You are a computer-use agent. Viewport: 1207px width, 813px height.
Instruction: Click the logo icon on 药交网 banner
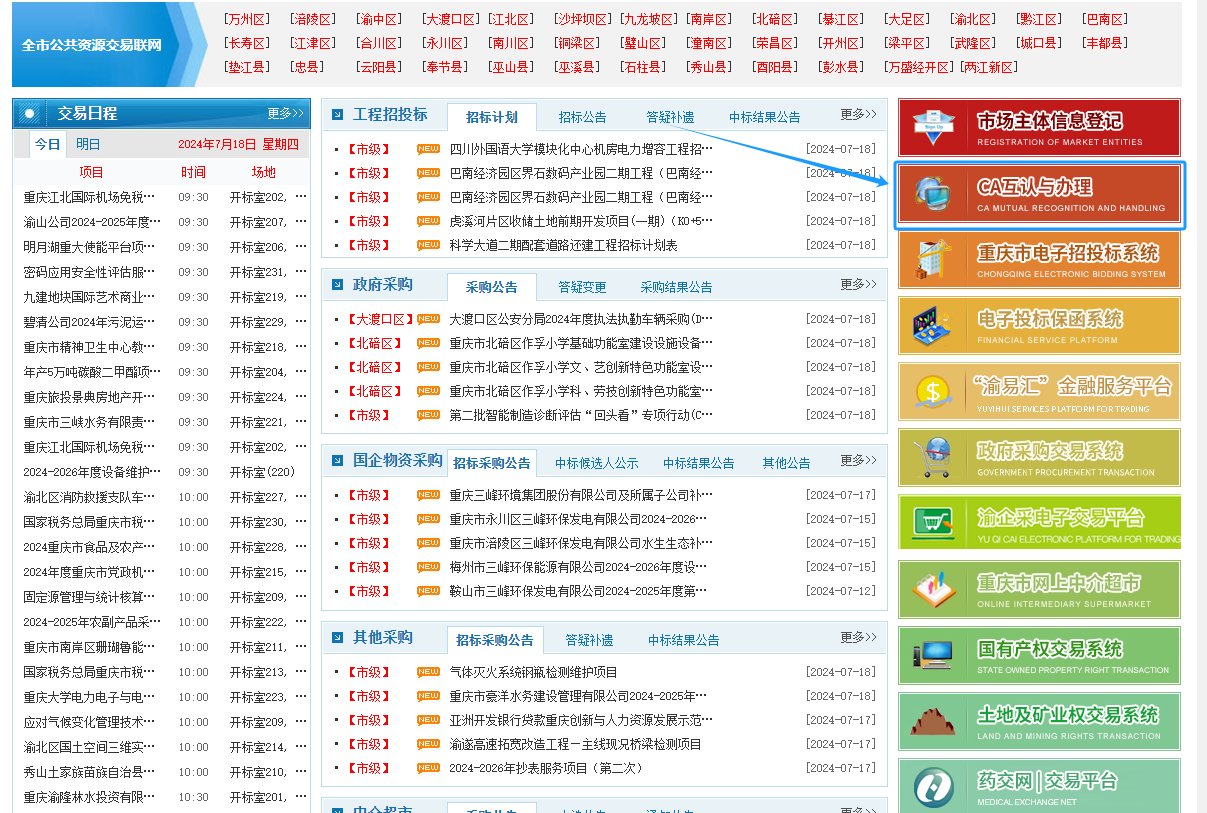pos(933,787)
